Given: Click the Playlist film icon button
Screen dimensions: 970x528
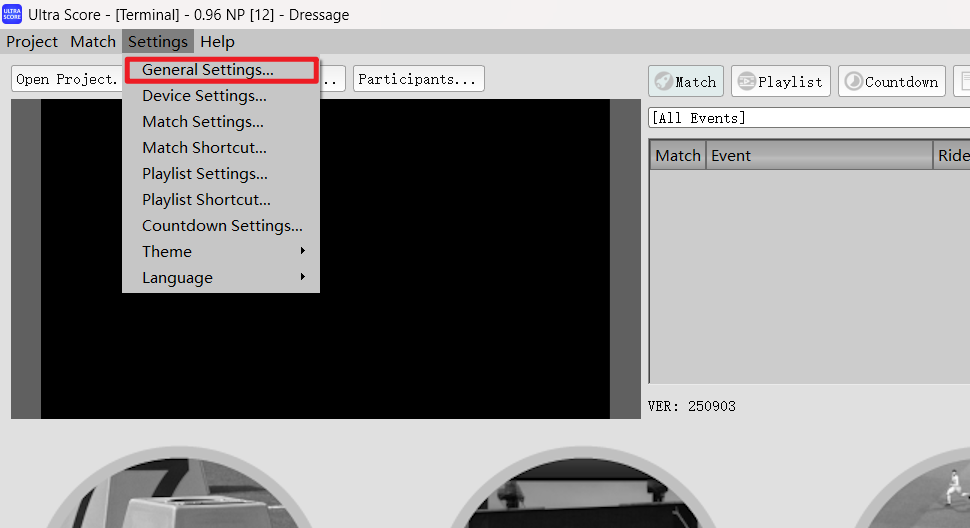Looking at the screenshot, I should click(780, 82).
